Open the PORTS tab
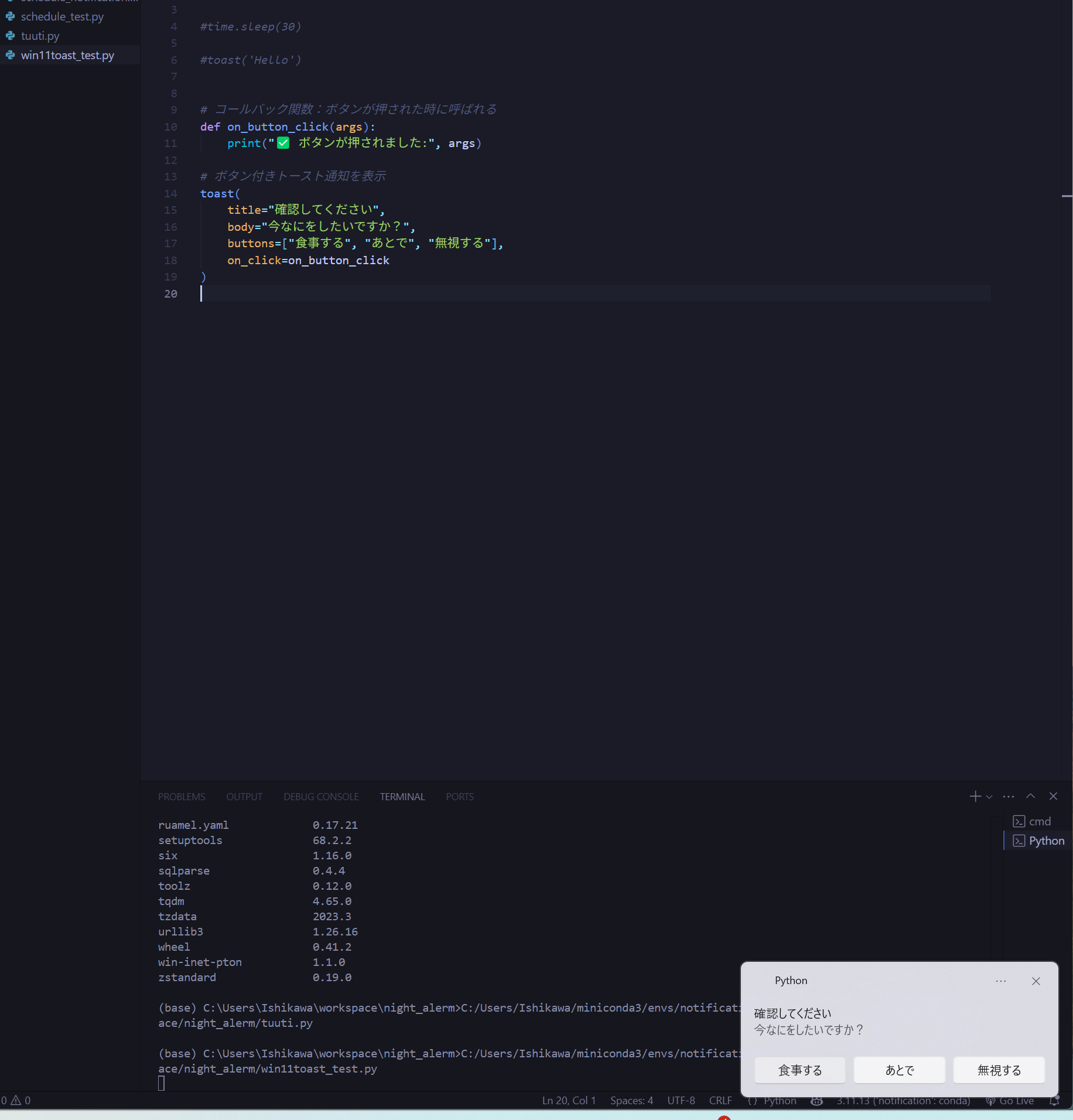Image resolution: width=1073 pixels, height=1120 pixels. [459, 796]
